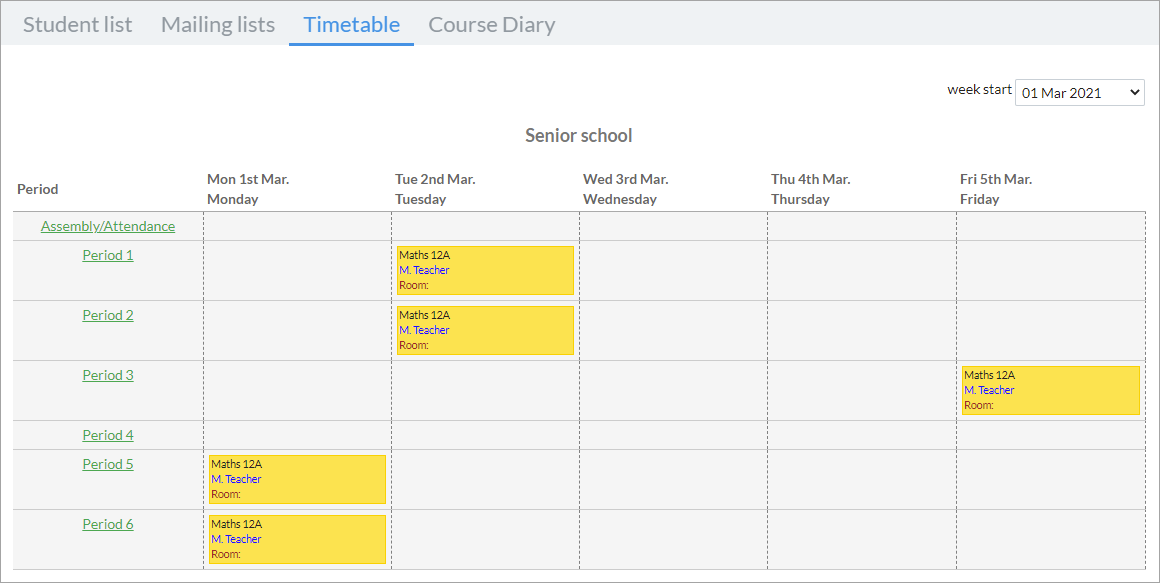This screenshot has height=583, width=1160.
Task: Click the Period 6 link
Action: [108, 524]
